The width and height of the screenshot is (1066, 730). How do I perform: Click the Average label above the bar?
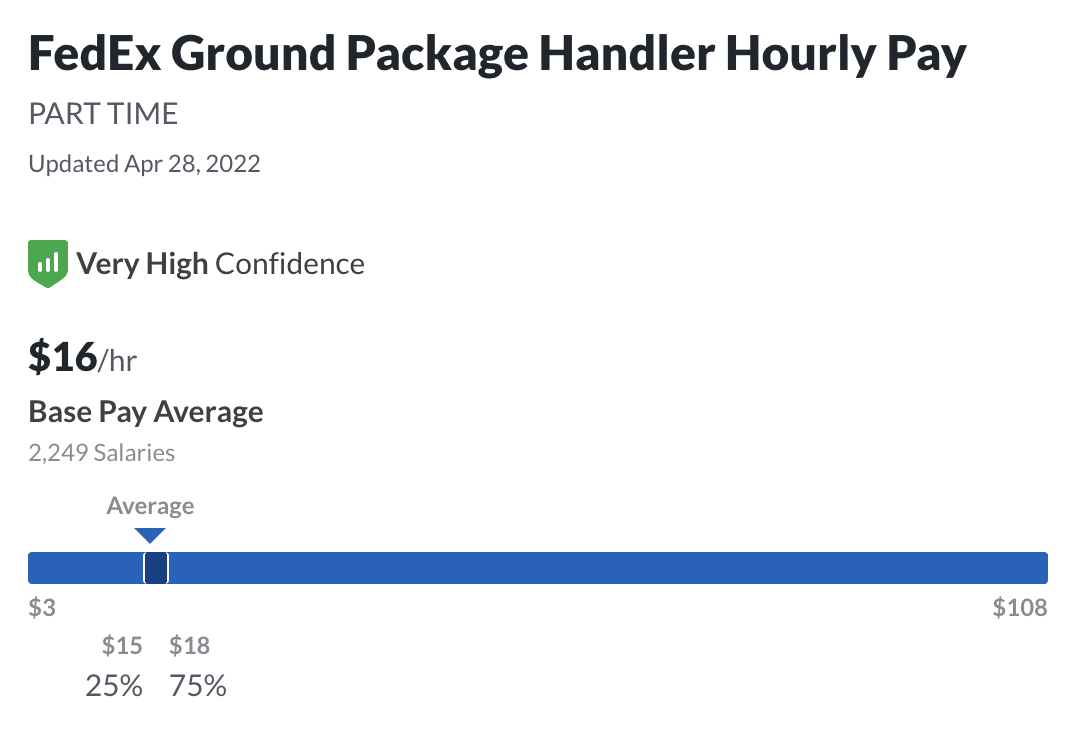150,505
